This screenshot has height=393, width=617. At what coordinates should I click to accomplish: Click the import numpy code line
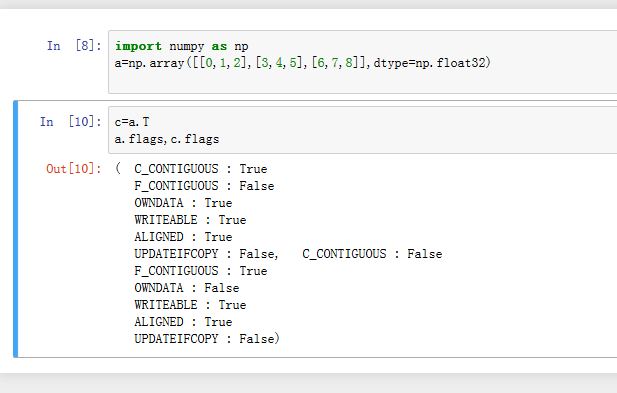click(181, 46)
